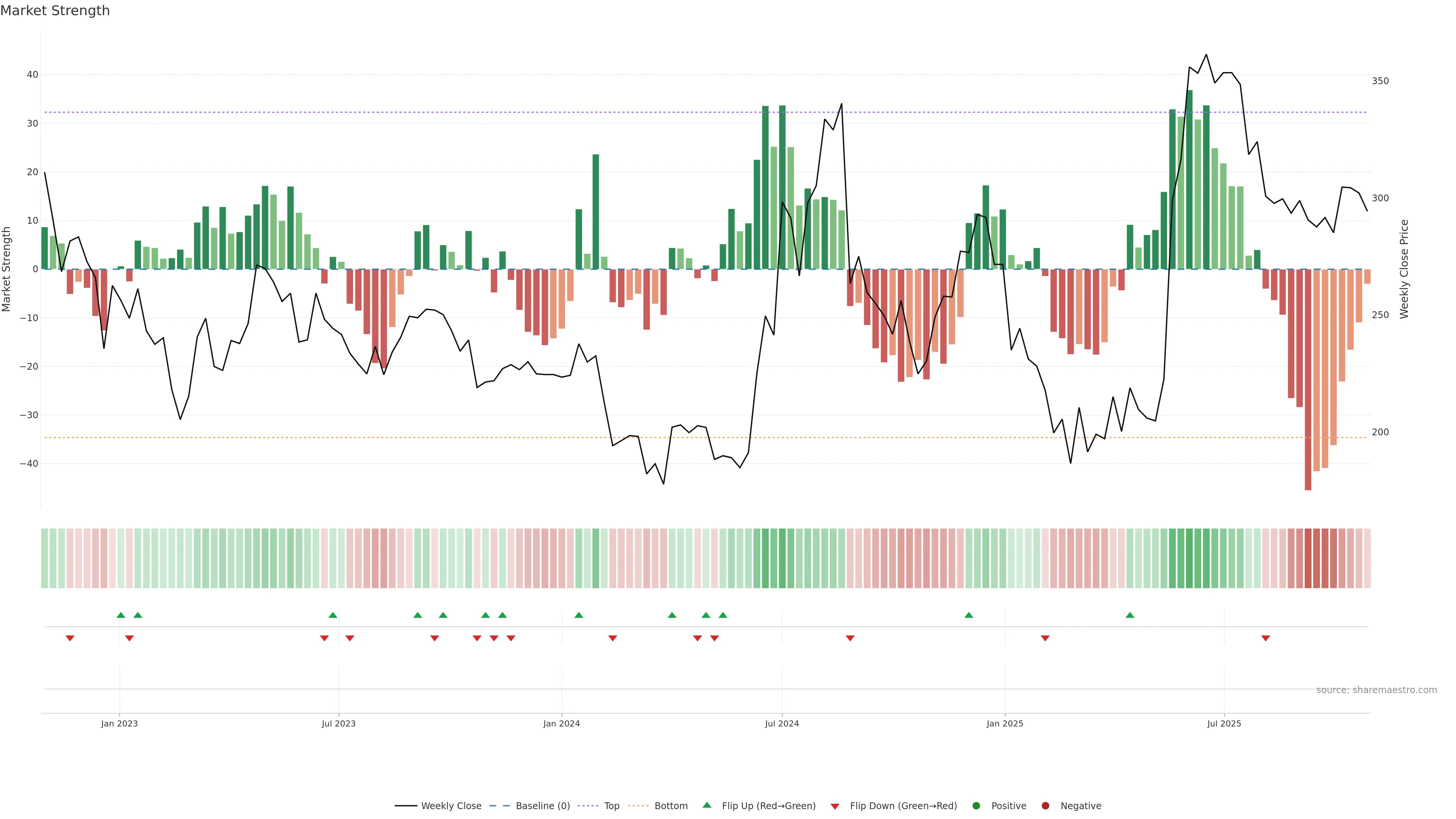Click the Weekly Close Price axis title
This screenshot has height=819, width=1456.
(1404, 269)
